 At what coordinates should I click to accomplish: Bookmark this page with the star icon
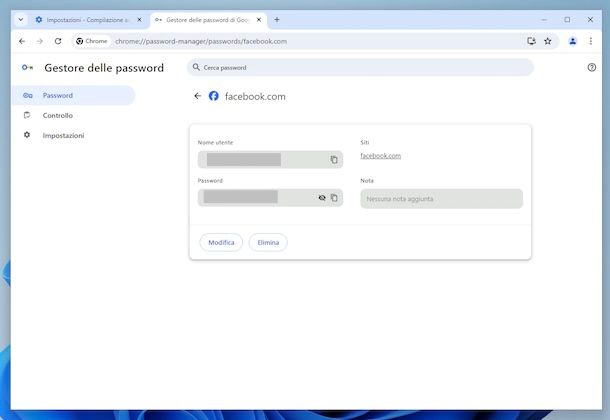pyautogui.click(x=548, y=41)
